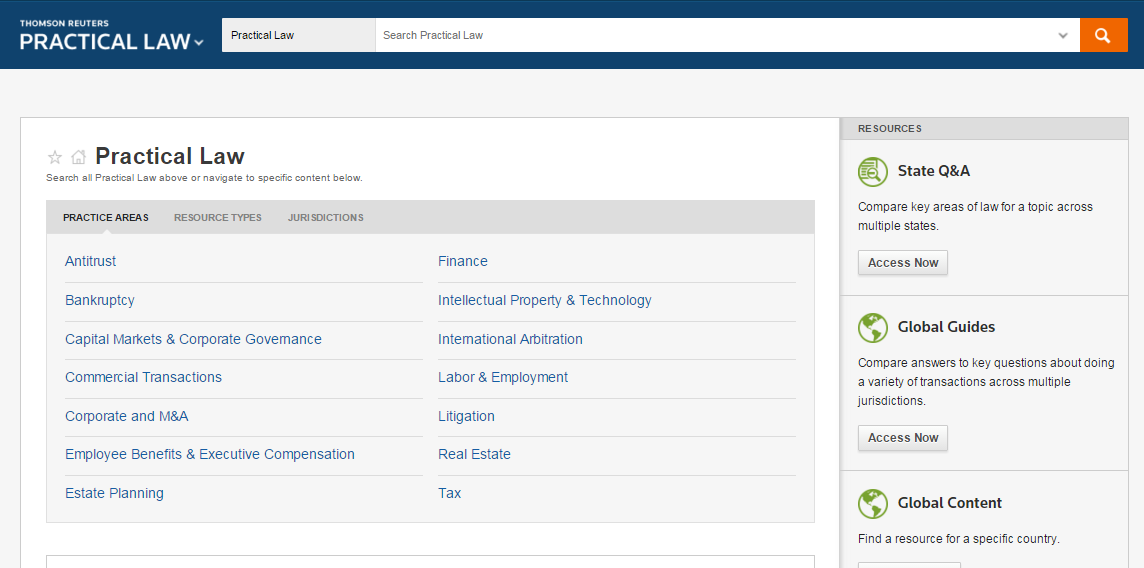Click Access Now under Global Guides
The height and width of the screenshot is (568, 1144).
(x=903, y=437)
